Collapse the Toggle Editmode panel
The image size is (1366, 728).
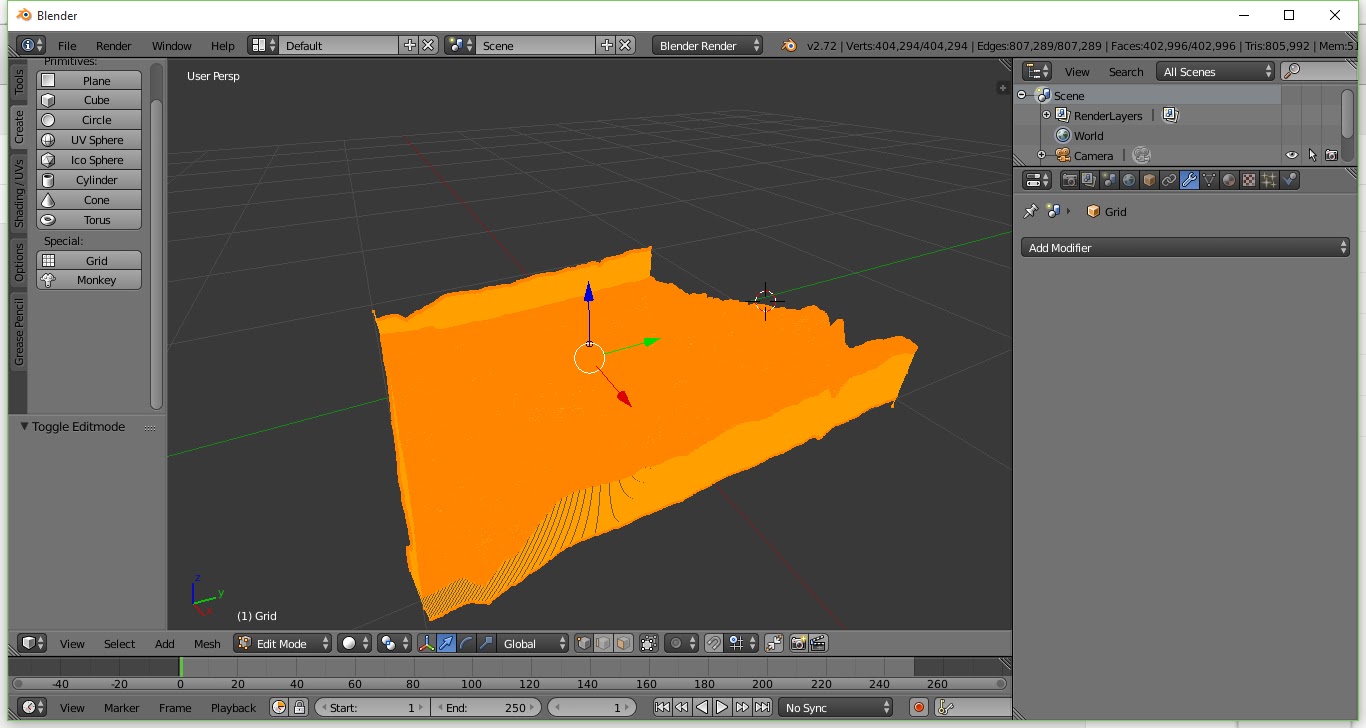click(25, 426)
